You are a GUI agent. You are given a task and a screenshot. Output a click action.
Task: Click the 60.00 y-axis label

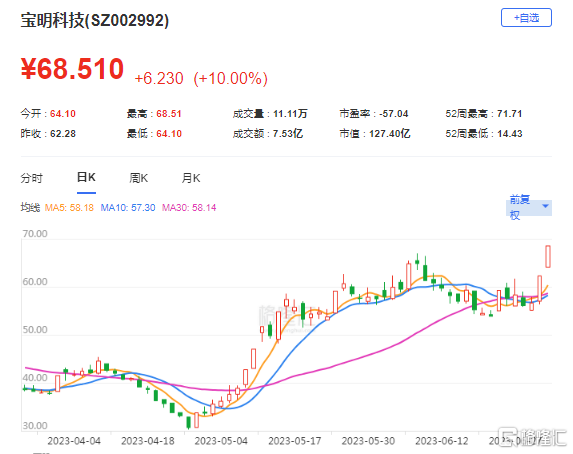35,281
